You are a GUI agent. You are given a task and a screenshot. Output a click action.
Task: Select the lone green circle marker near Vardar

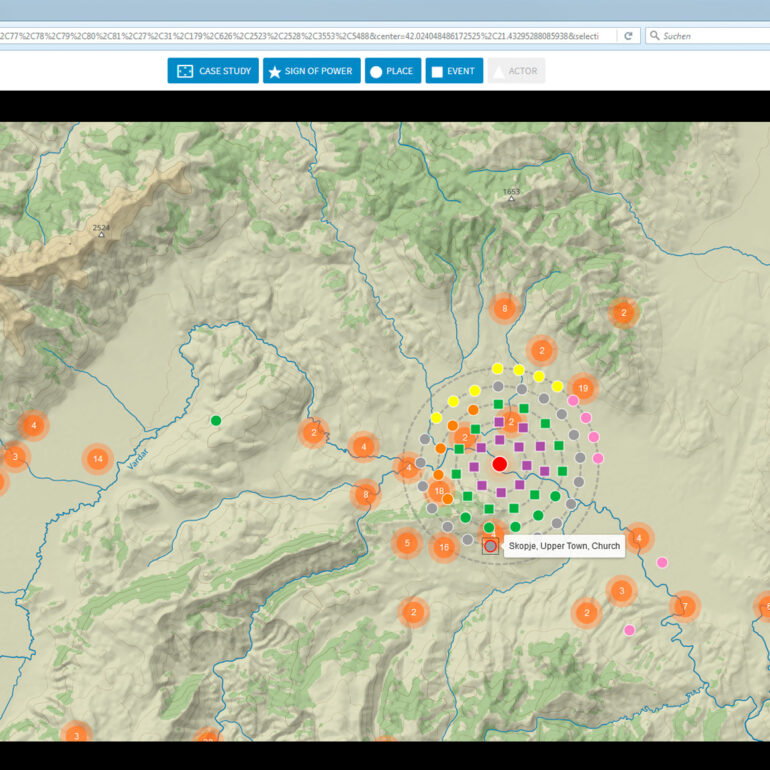[x=216, y=420]
